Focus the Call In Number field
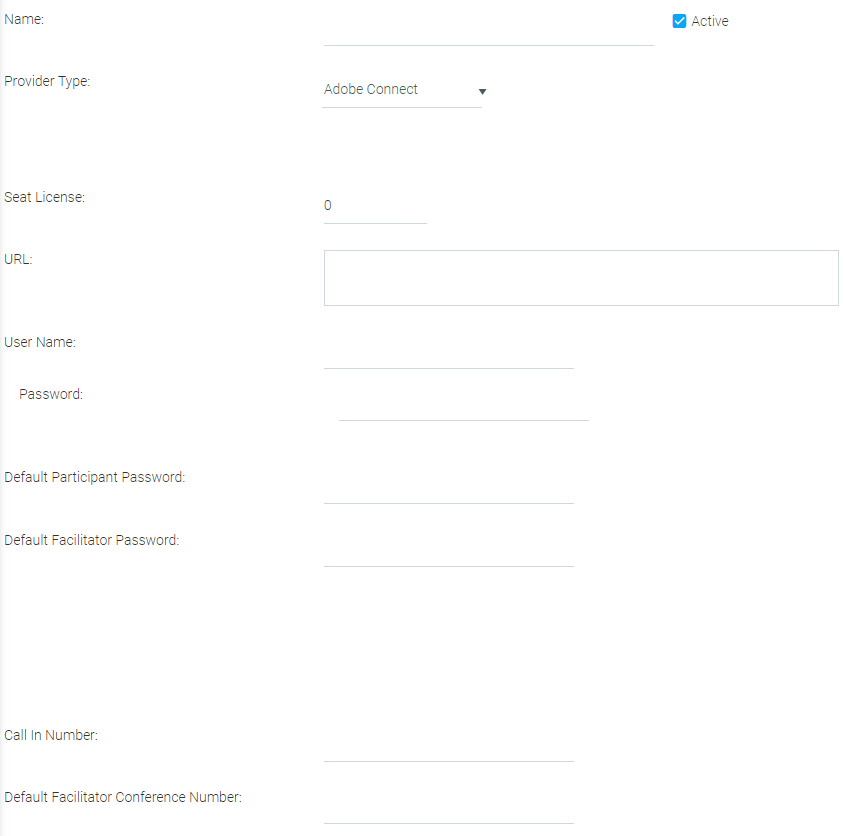Viewport: 846px width, 836px height. [x=448, y=747]
